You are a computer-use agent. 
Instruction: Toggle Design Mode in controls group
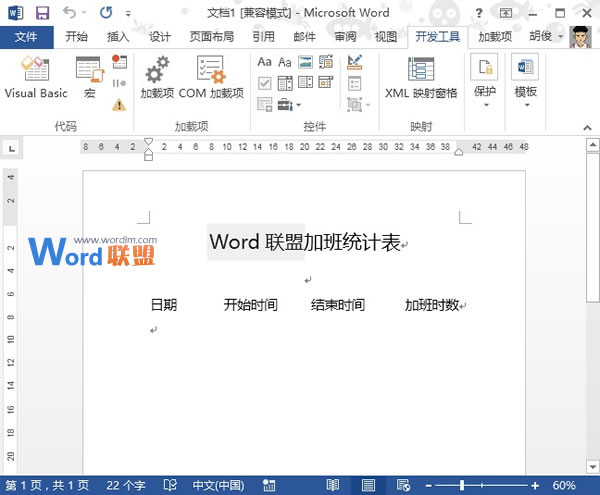tap(355, 62)
